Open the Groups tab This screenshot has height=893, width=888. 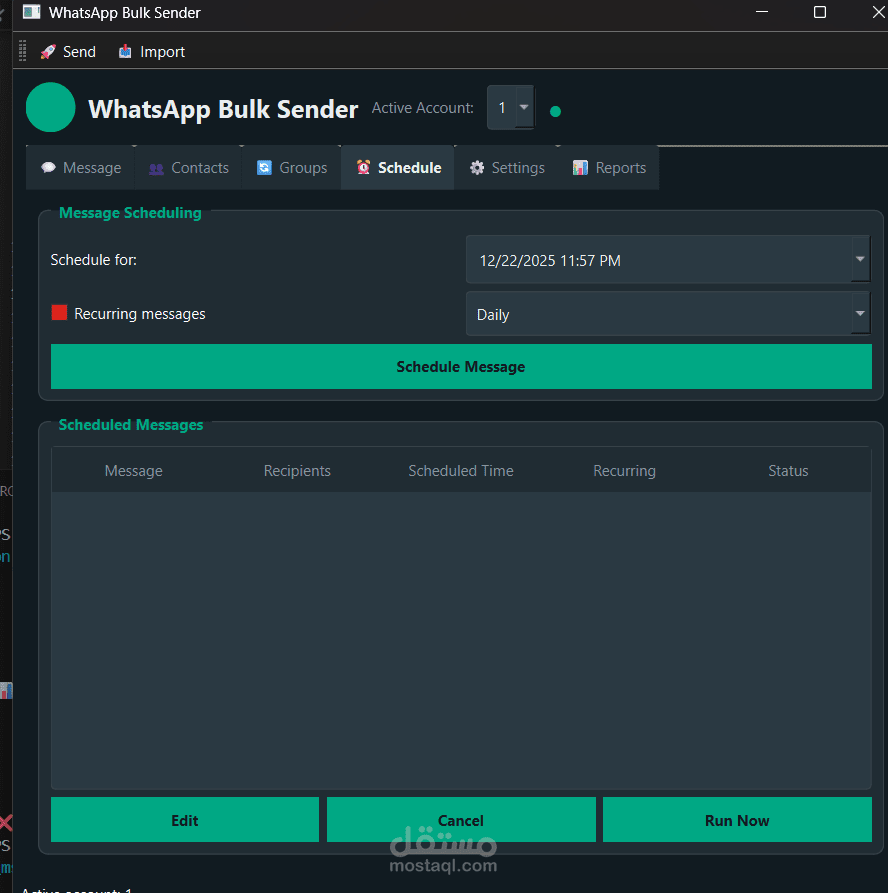[292, 168]
